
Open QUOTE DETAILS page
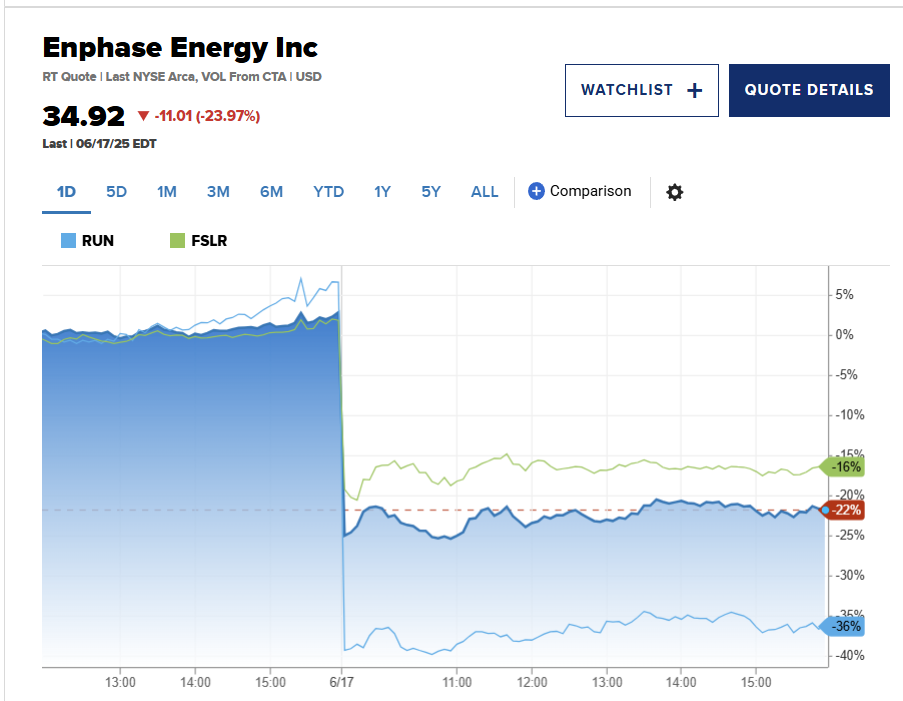point(809,90)
